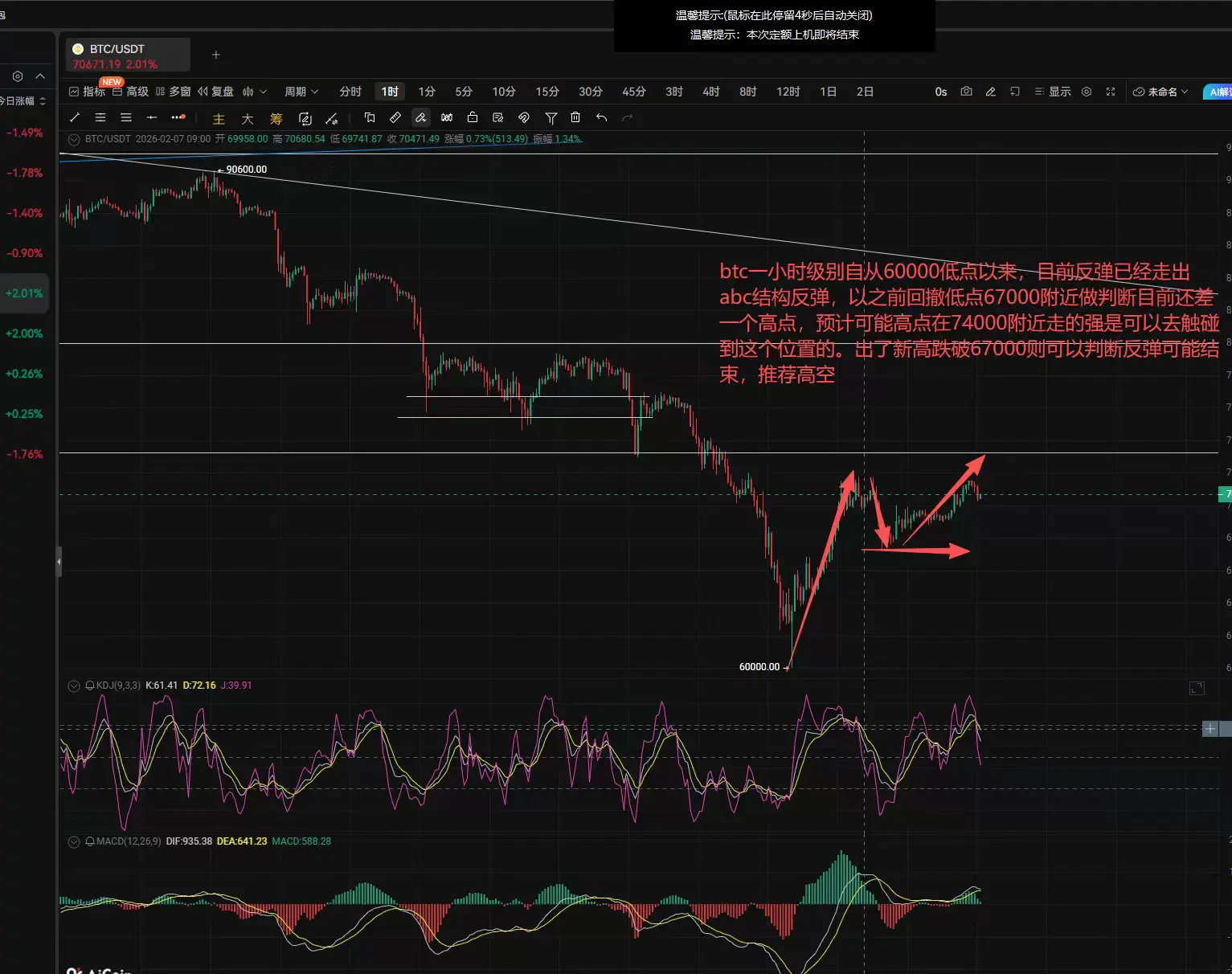This screenshot has width=1232, height=974.
Task: Take a chart screenshot with camera icon
Action: click(x=967, y=92)
